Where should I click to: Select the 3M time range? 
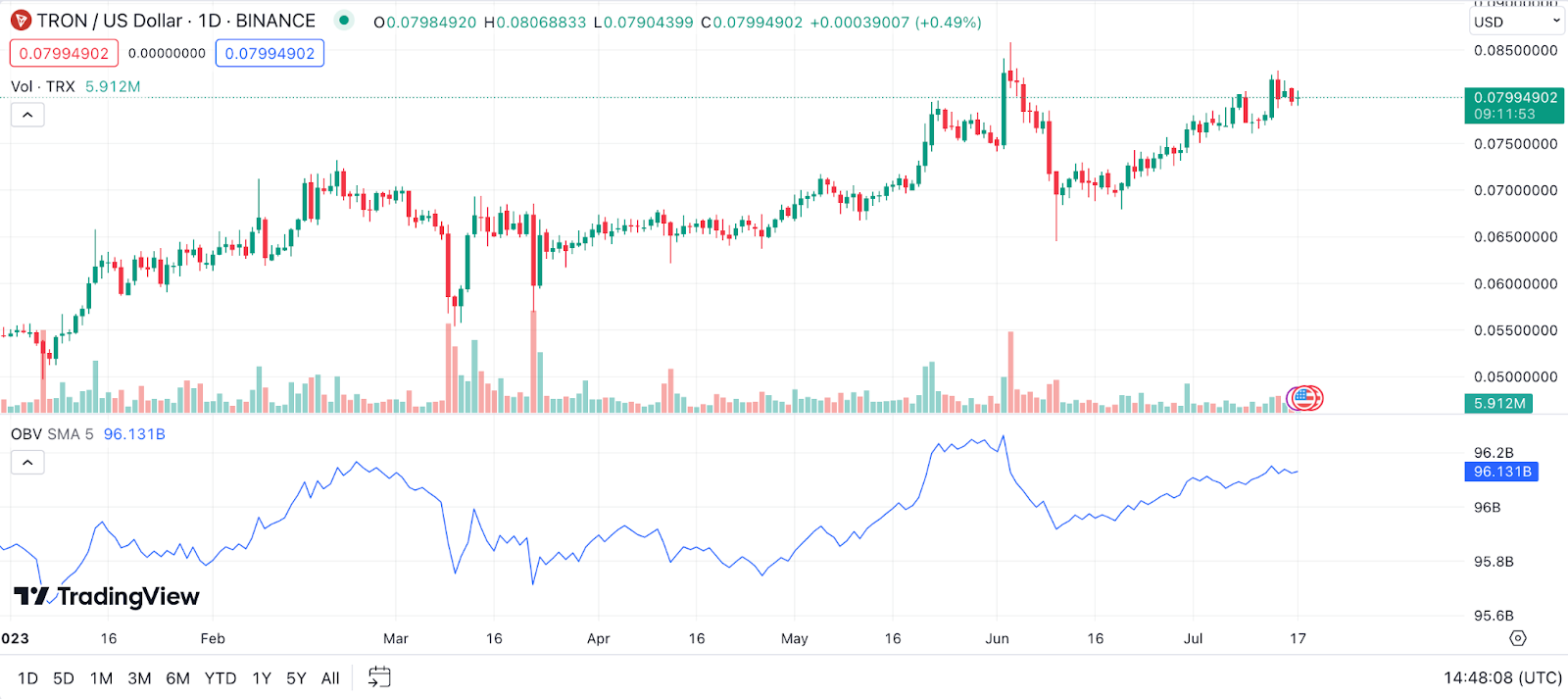tap(139, 678)
